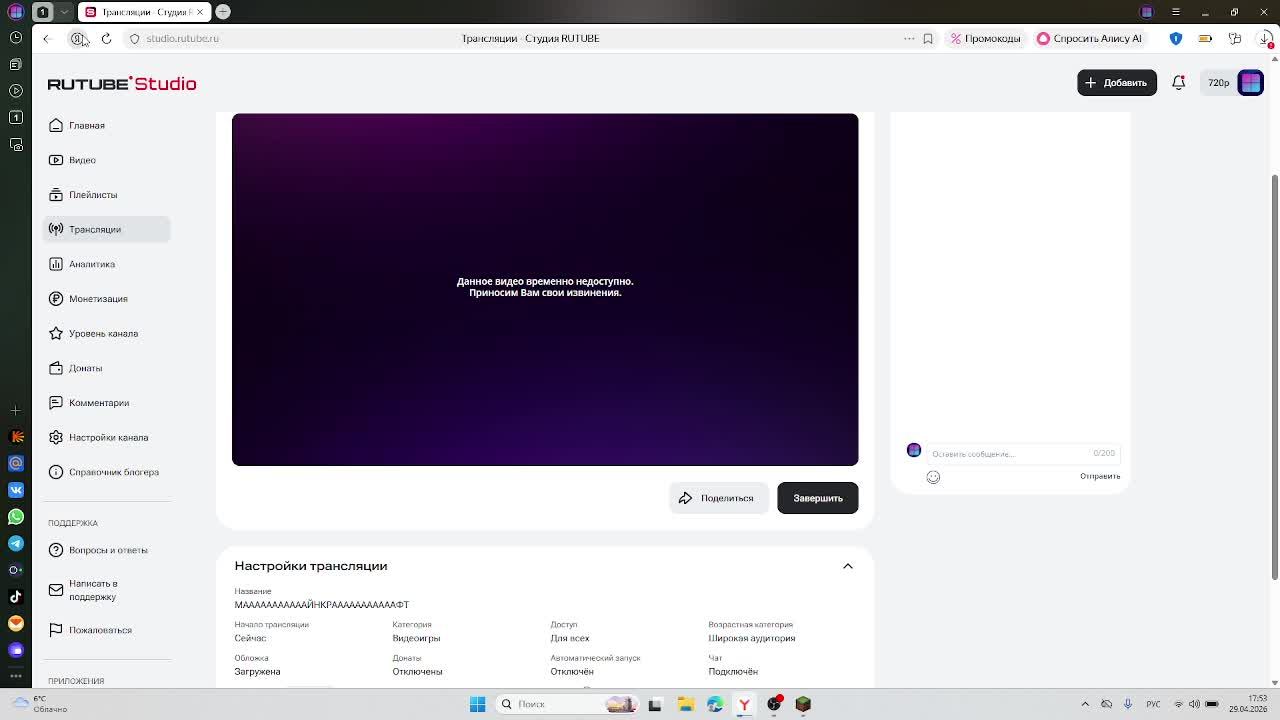Open VK icon in browser side panel
1280x720 pixels.
click(16, 490)
